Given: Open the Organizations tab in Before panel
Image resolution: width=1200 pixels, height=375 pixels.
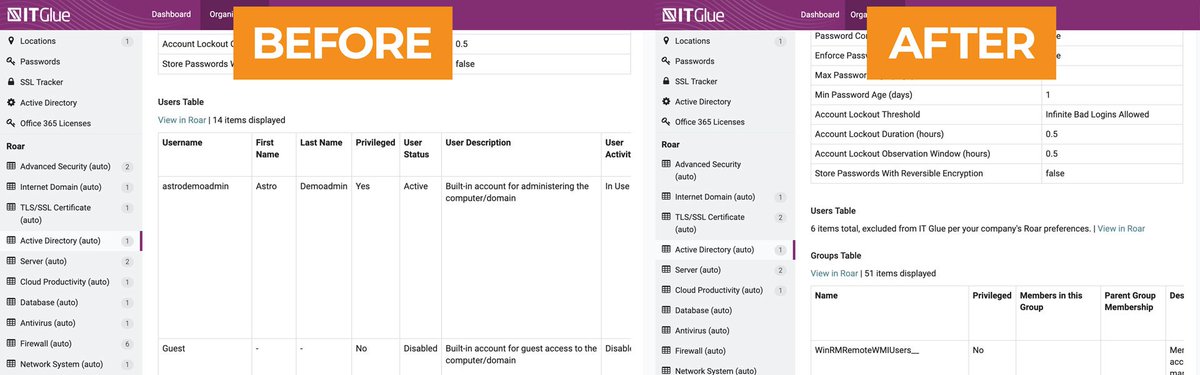Looking at the screenshot, I should (221, 14).
